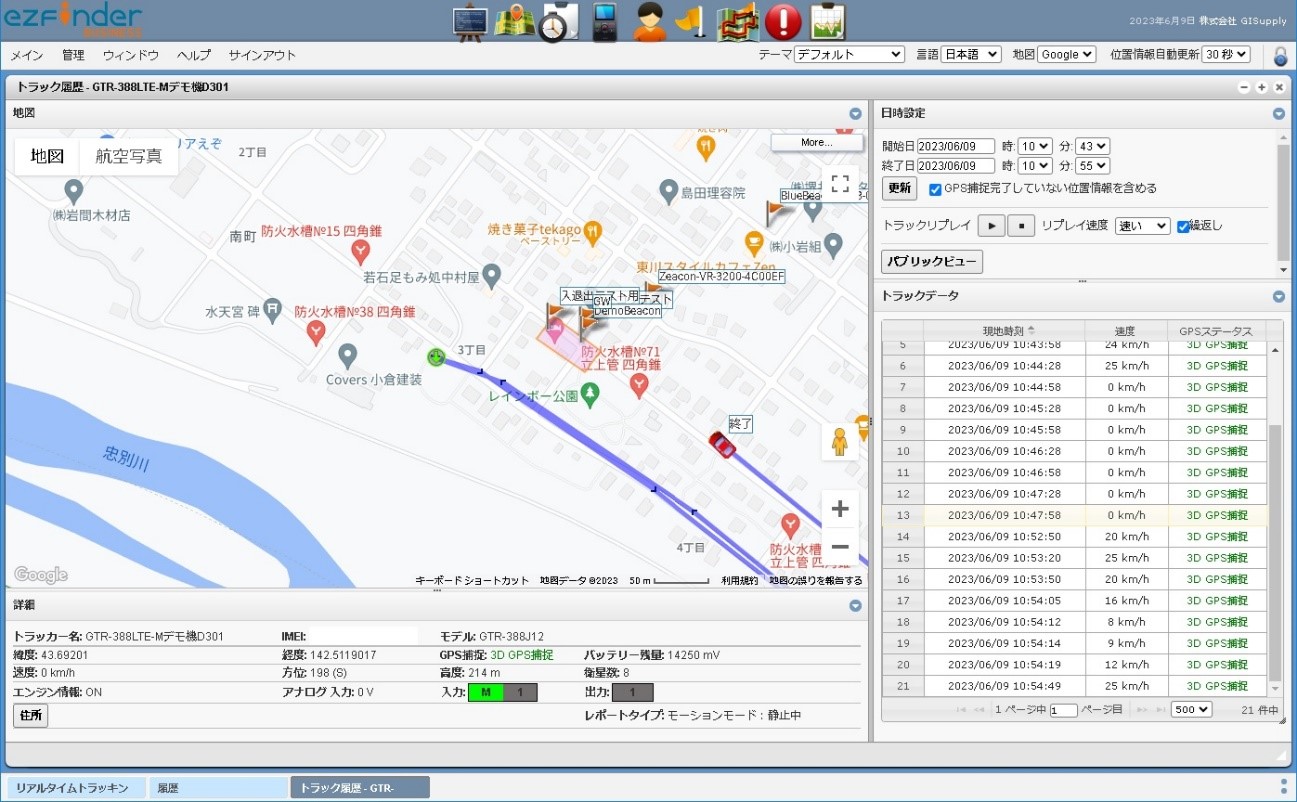Toggle the green M input indicator
This screenshot has height=802, width=1297.
[x=486, y=692]
